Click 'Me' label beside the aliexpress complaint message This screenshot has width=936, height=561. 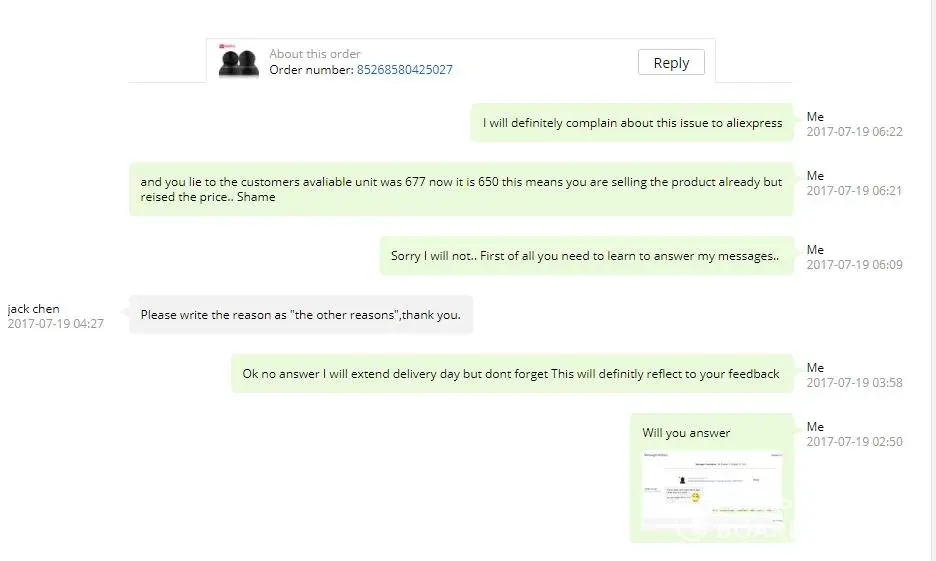[815, 117]
